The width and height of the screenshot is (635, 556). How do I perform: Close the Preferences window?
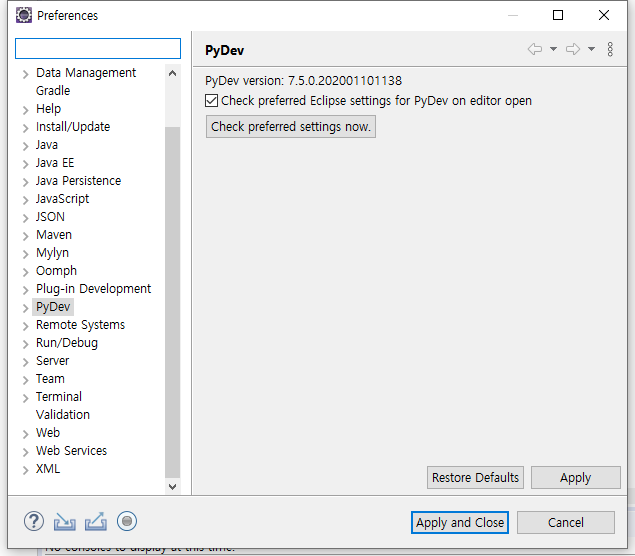604,15
